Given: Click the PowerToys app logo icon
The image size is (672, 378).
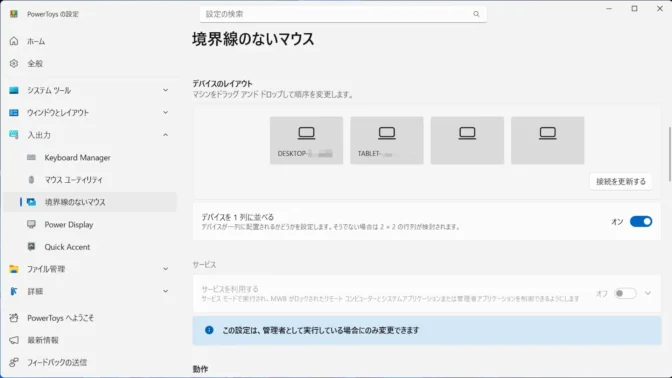Looking at the screenshot, I should [x=14, y=14].
